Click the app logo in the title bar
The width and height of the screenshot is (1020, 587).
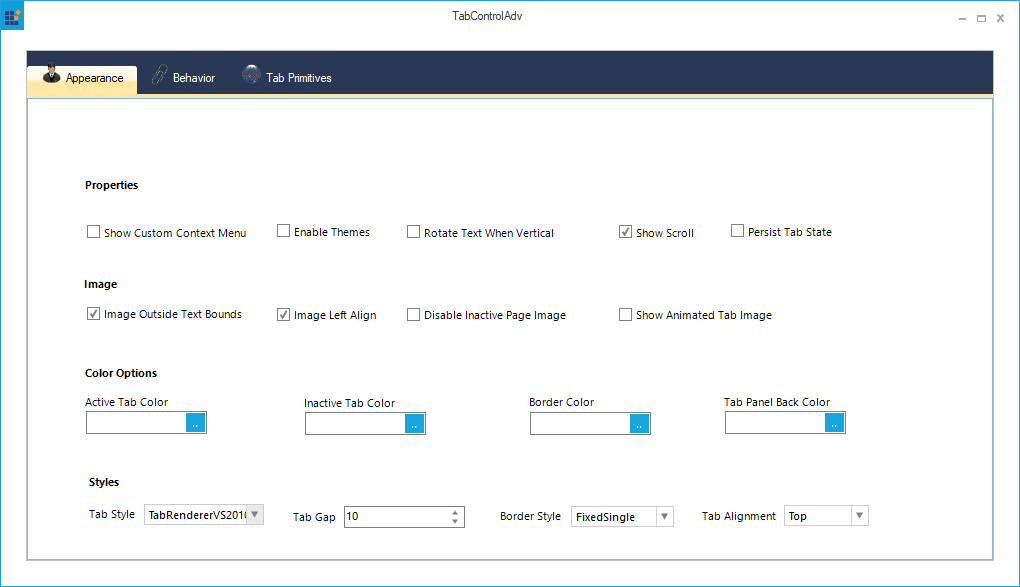tap(11, 15)
